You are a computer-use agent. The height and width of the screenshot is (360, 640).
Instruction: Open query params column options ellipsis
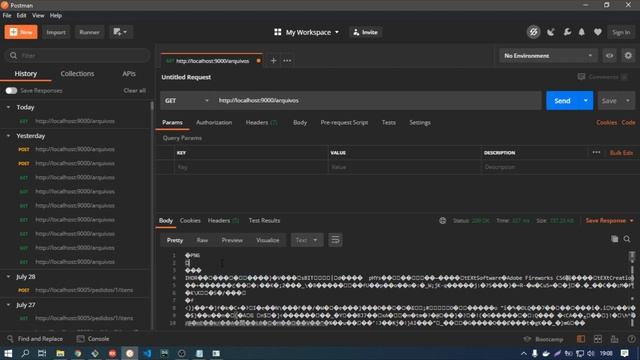tap(596, 152)
